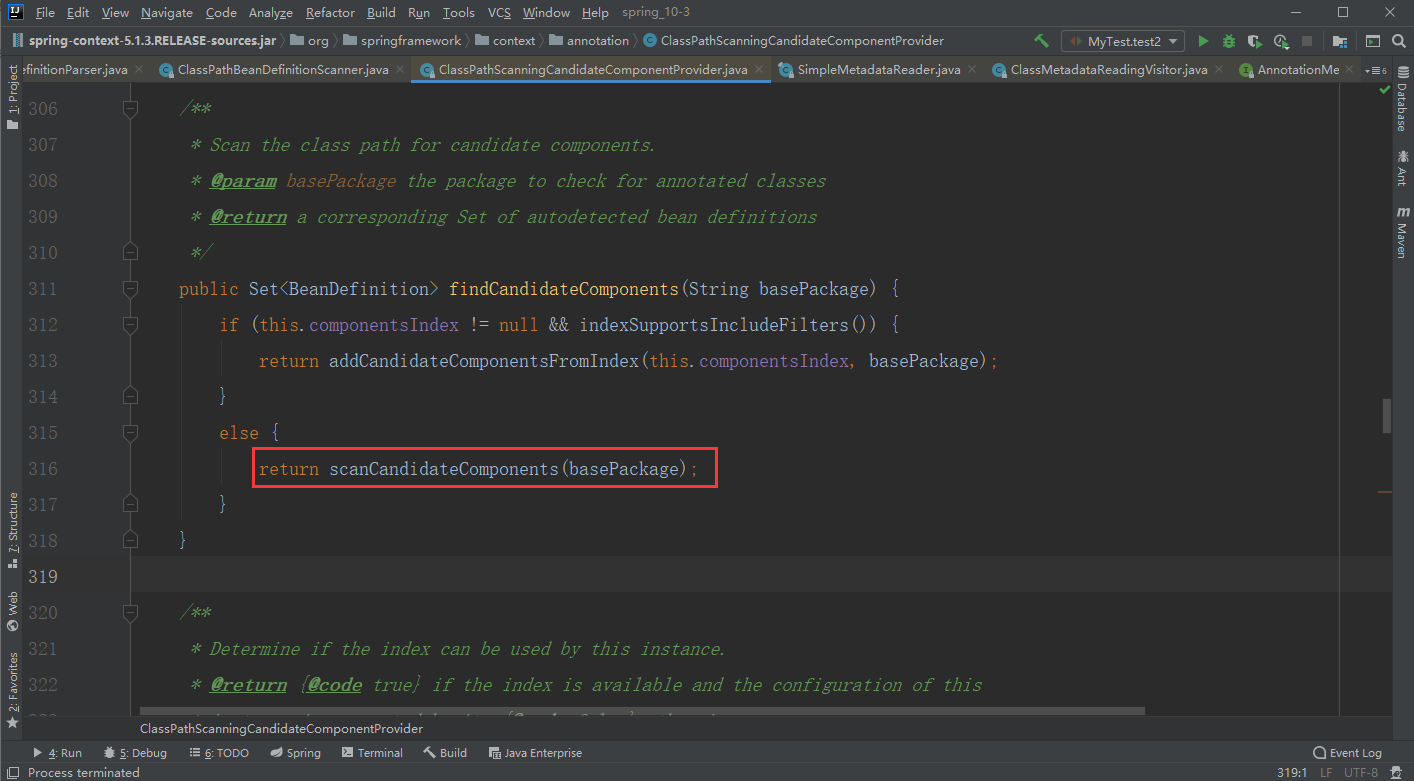Run MyTest.test2 with the green play icon

1203,41
